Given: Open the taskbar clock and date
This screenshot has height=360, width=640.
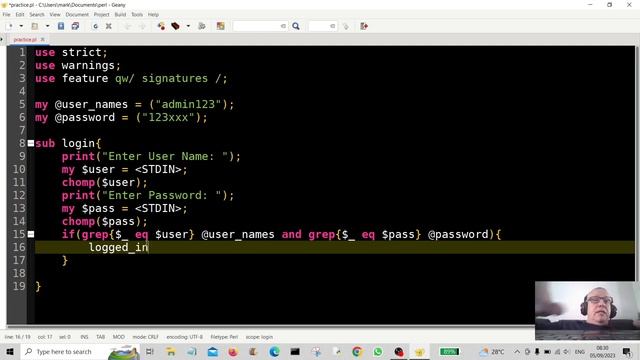Looking at the screenshot, I should [x=602, y=351].
